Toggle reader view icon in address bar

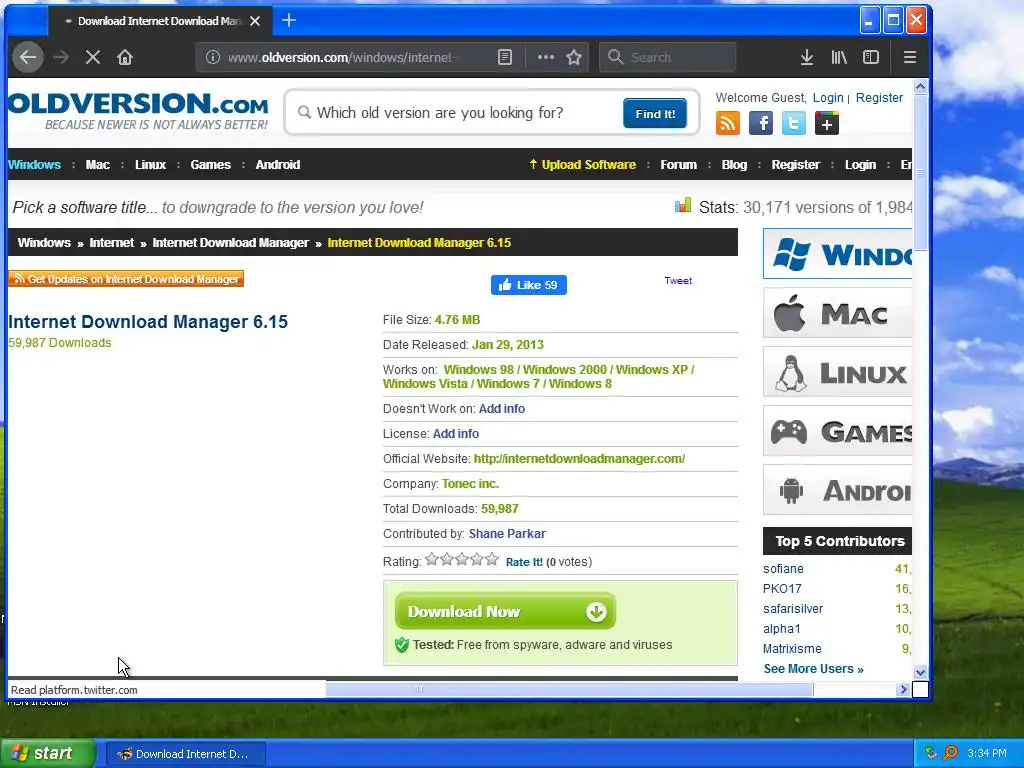click(505, 57)
